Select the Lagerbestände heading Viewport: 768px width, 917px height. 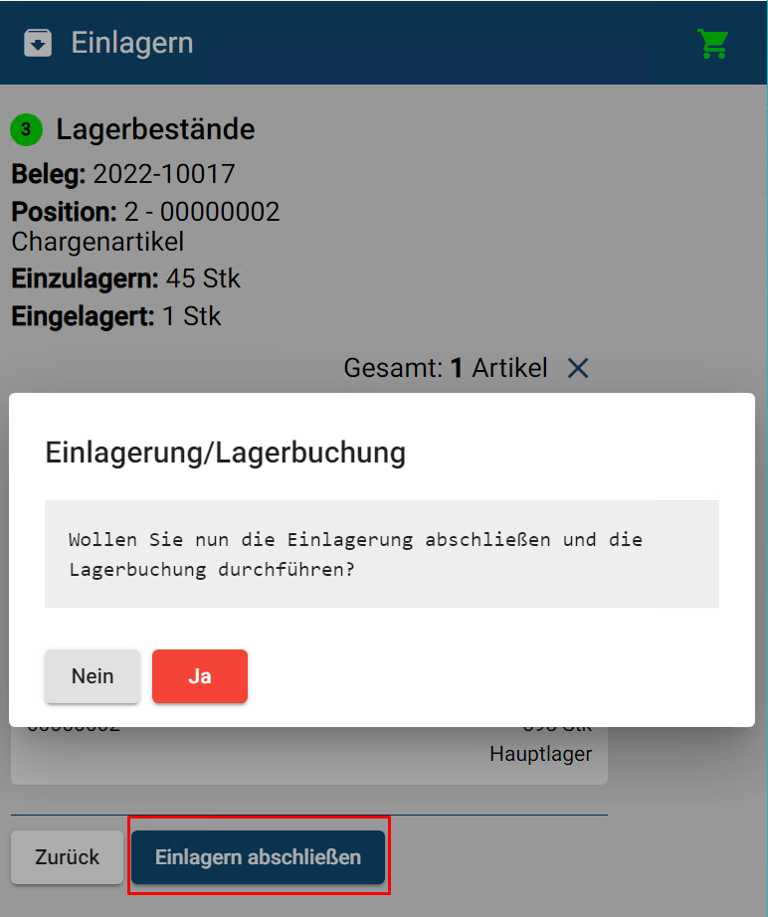pos(155,129)
